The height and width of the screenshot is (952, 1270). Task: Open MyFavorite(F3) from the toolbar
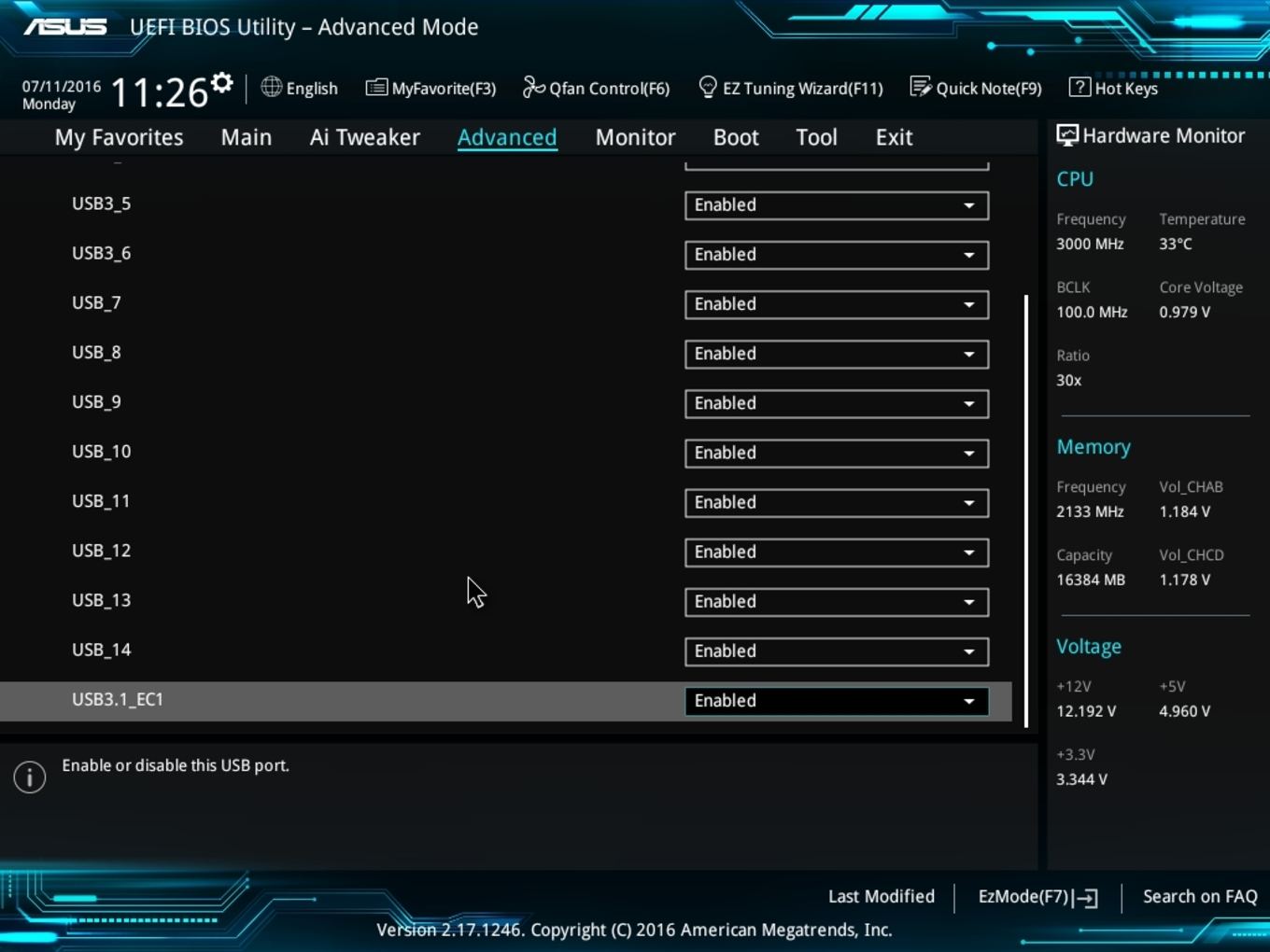[430, 88]
